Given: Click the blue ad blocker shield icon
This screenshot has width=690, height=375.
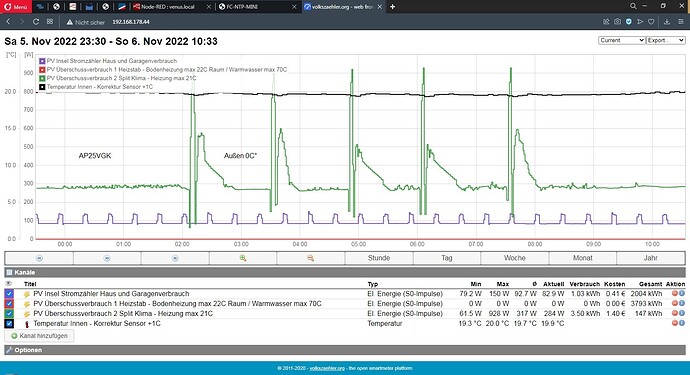Looking at the screenshot, I should tap(629, 22).
